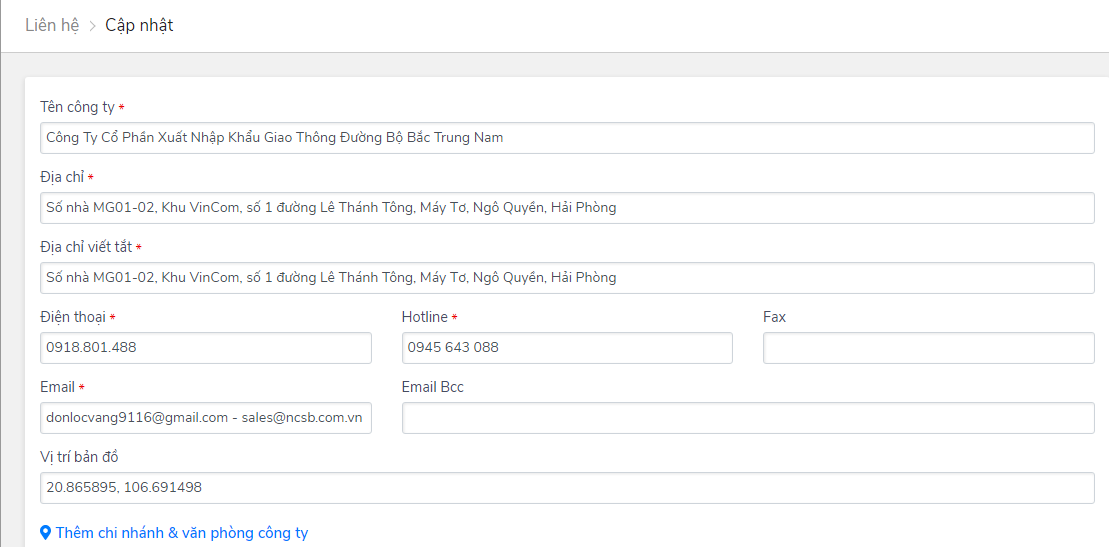Click the empty Email Bcc field
The width and height of the screenshot is (1109, 547).
coord(748,418)
